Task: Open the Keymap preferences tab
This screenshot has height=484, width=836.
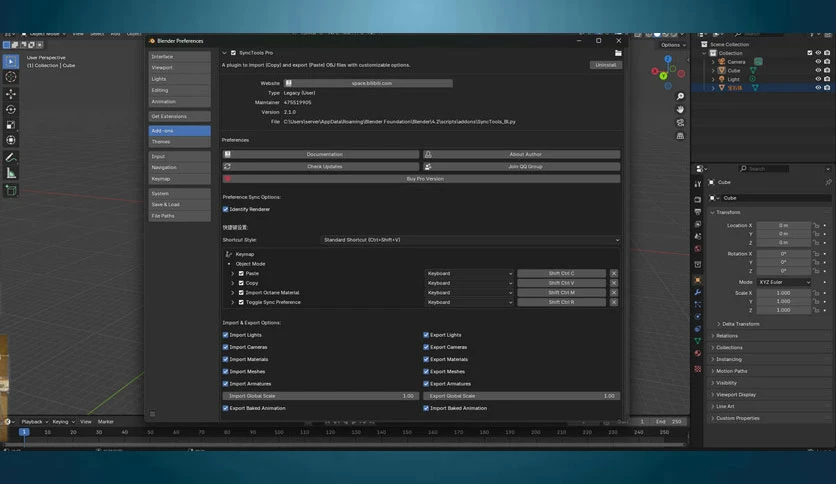Action: click(179, 179)
